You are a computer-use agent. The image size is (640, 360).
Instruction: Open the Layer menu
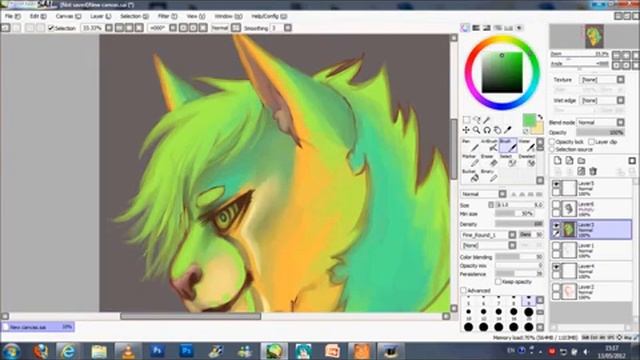(x=100, y=16)
